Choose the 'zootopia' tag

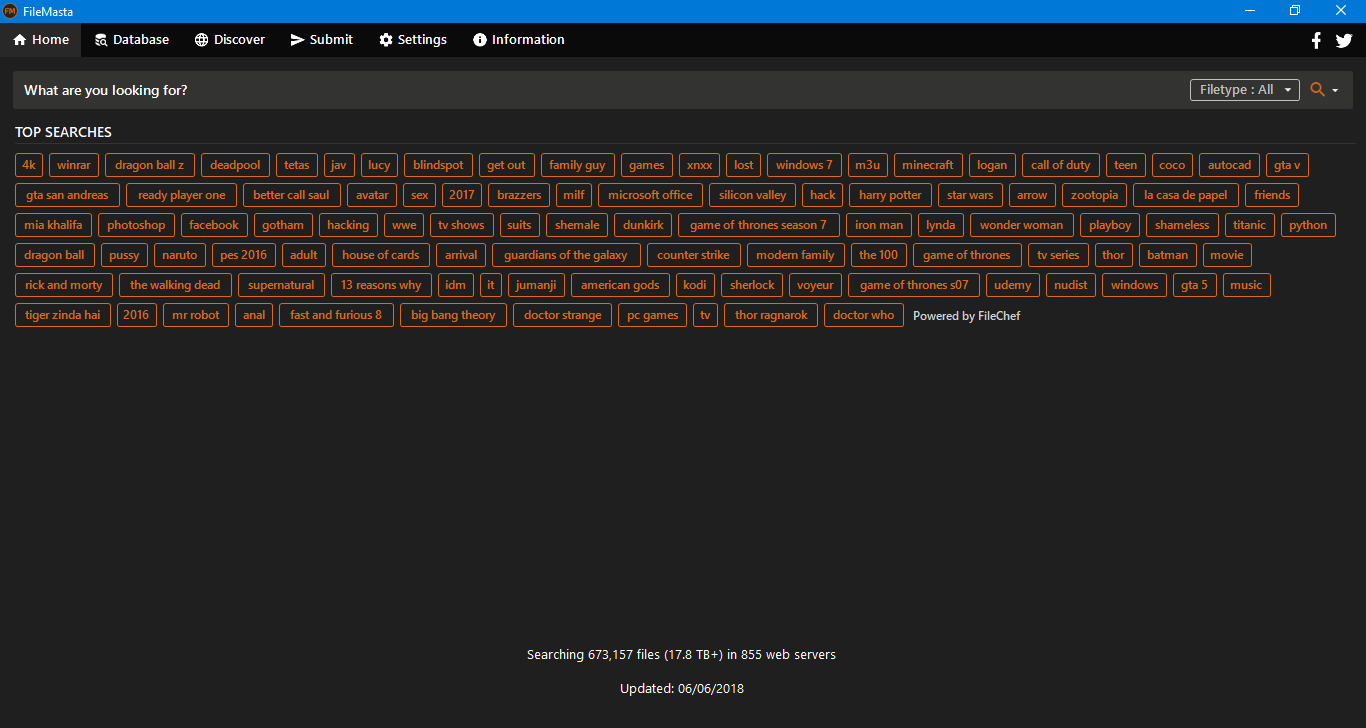click(x=1095, y=195)
